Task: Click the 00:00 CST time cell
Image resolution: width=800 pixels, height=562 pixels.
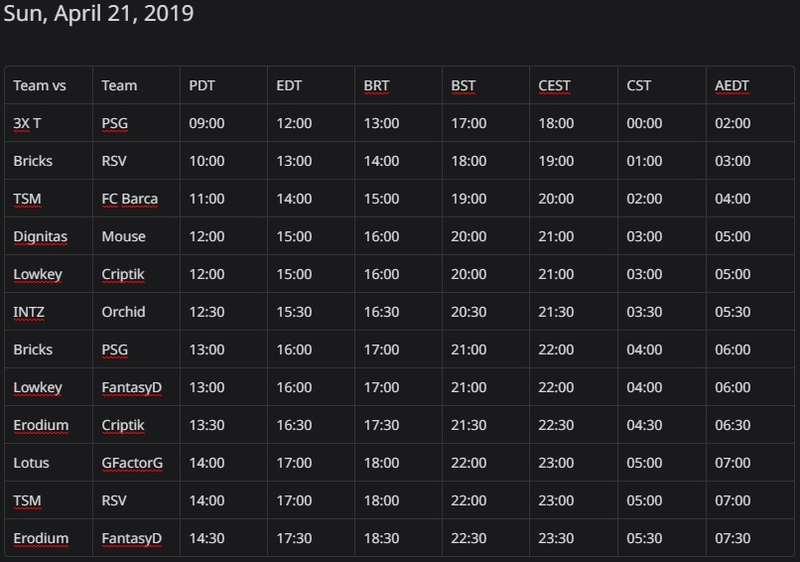Action: click(662, 123)
